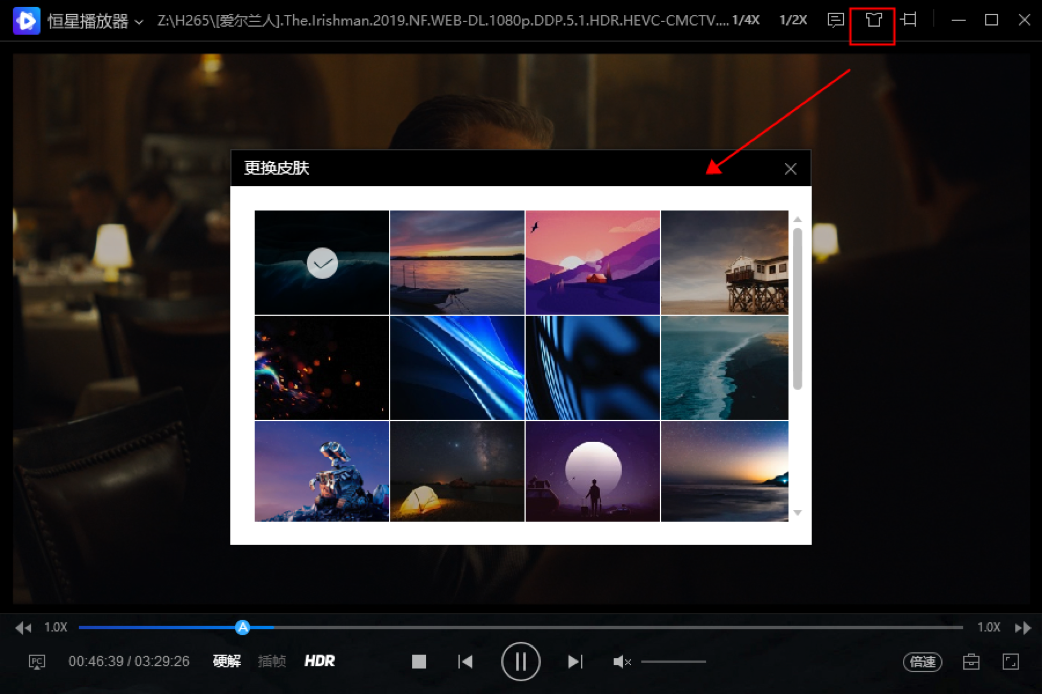The image size is (1042, 694).
Task: Pin the player window on top
Action: [x=909, y=20]
